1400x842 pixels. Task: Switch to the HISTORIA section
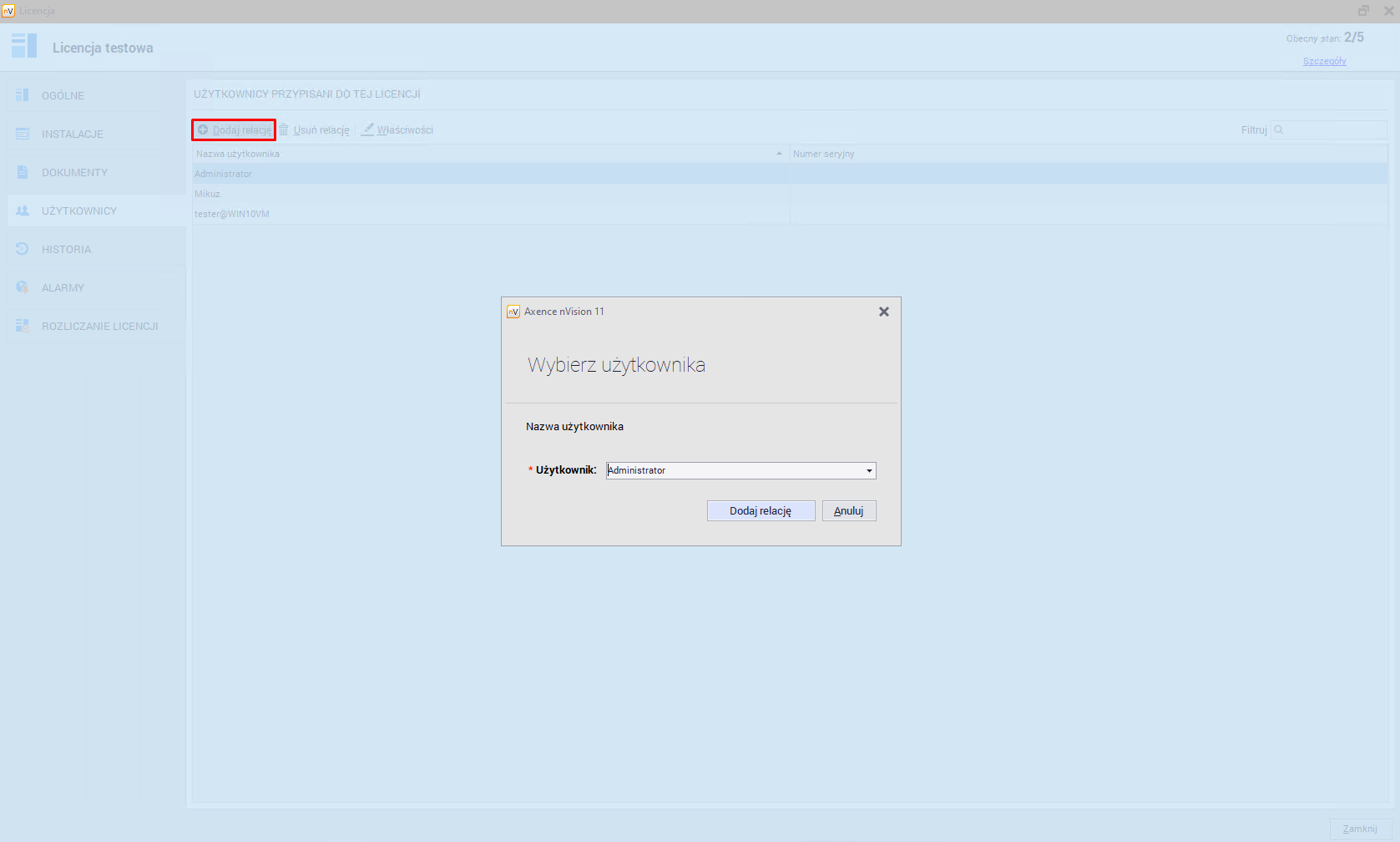click(67, 249)
